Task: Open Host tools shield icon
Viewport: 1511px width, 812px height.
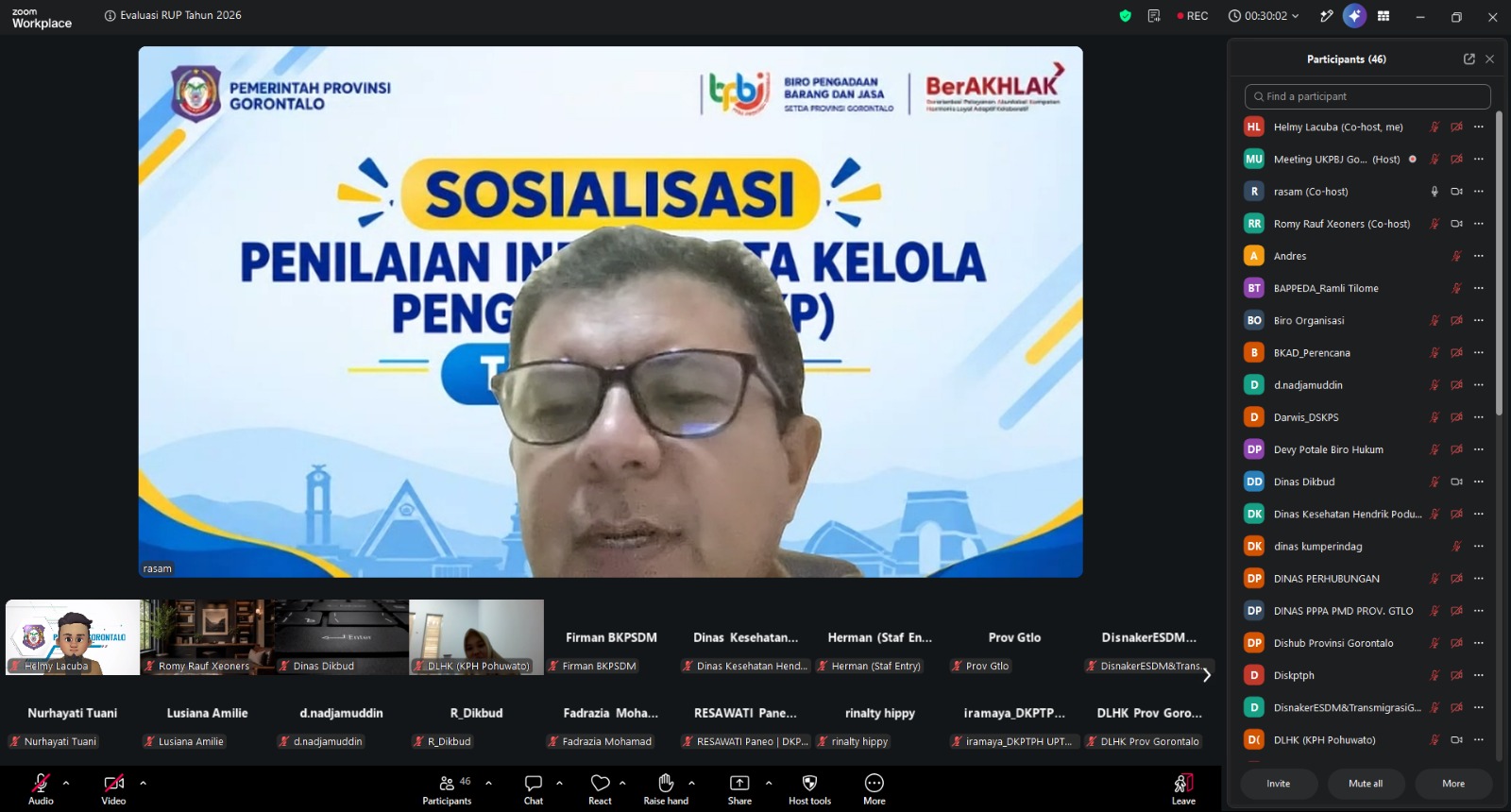Action: [x=809, y=783]
